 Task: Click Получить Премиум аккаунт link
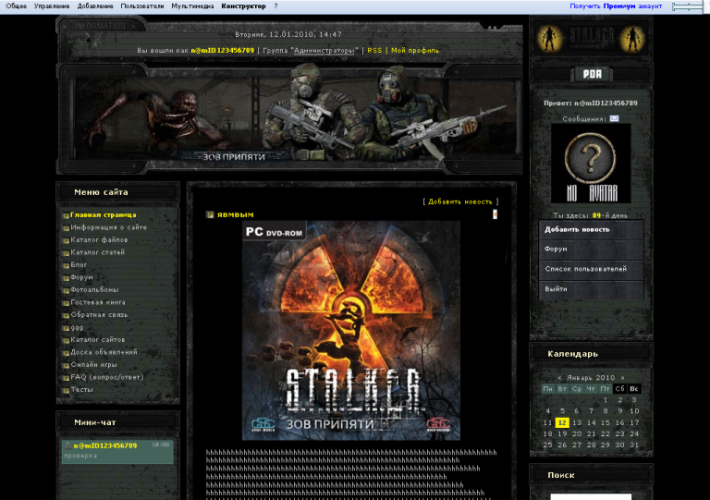click(x=615, y=6)
